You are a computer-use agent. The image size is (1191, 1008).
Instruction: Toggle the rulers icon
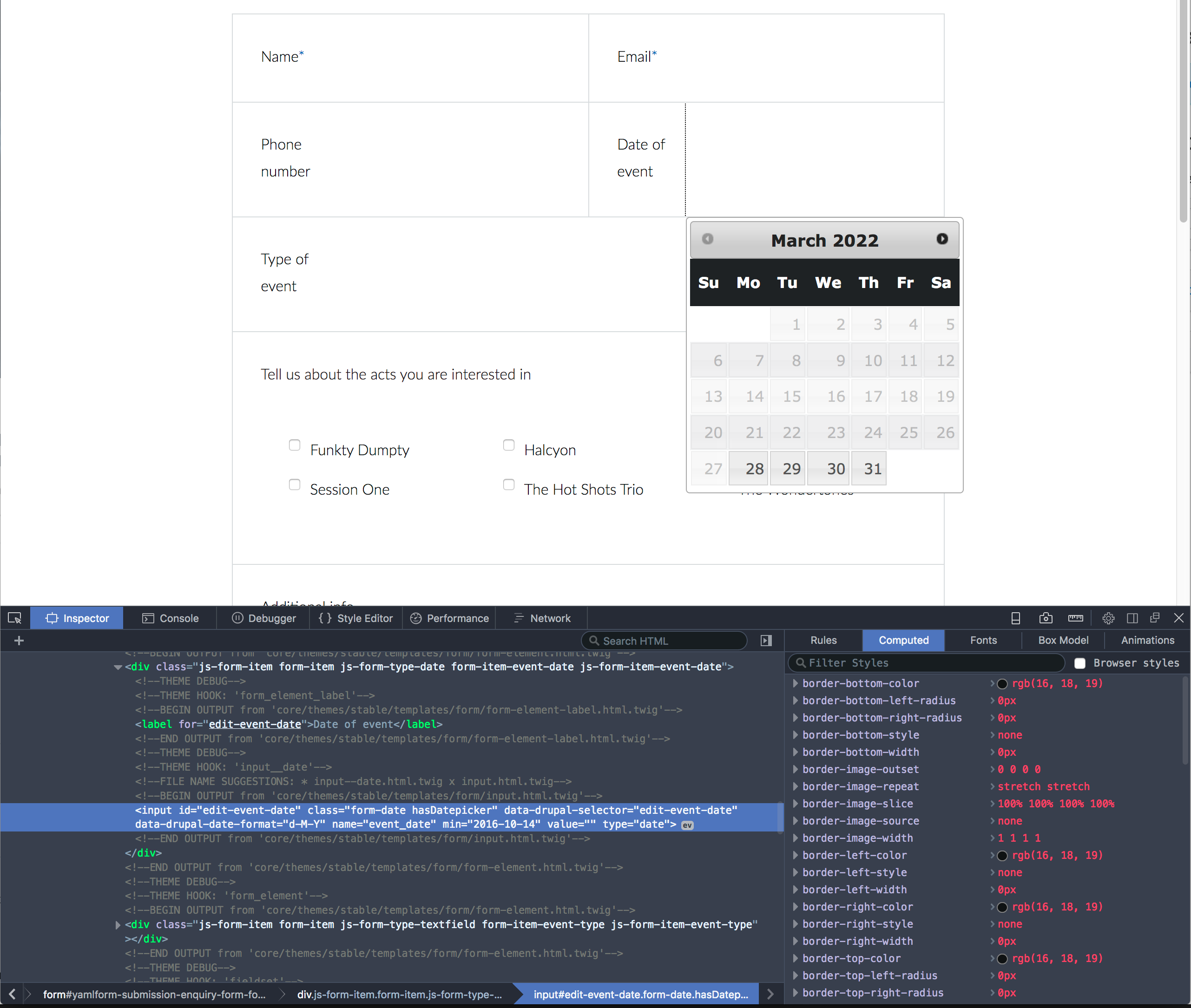1076,618
